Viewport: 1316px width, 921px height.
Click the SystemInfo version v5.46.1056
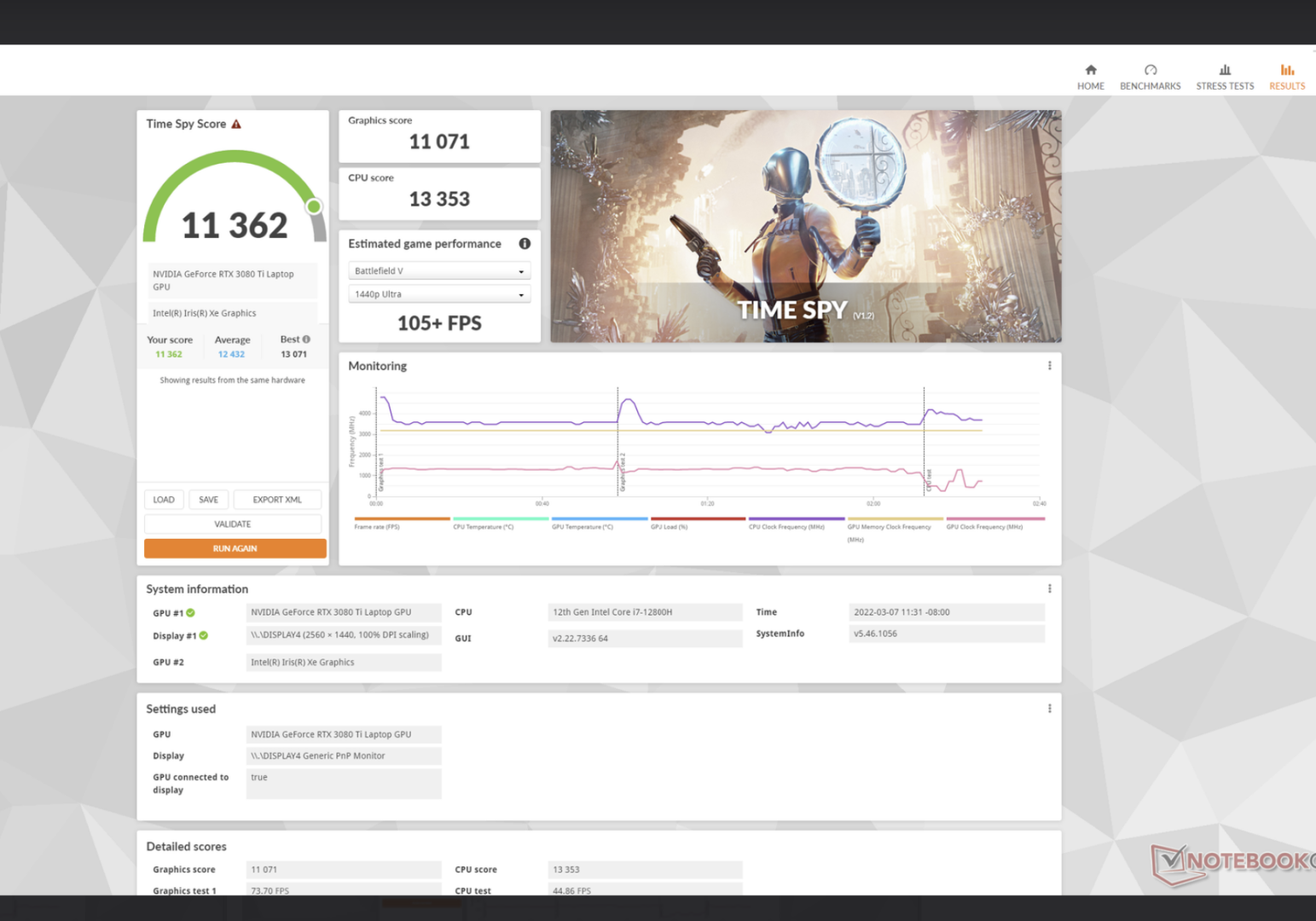click(x=947, y=634)
